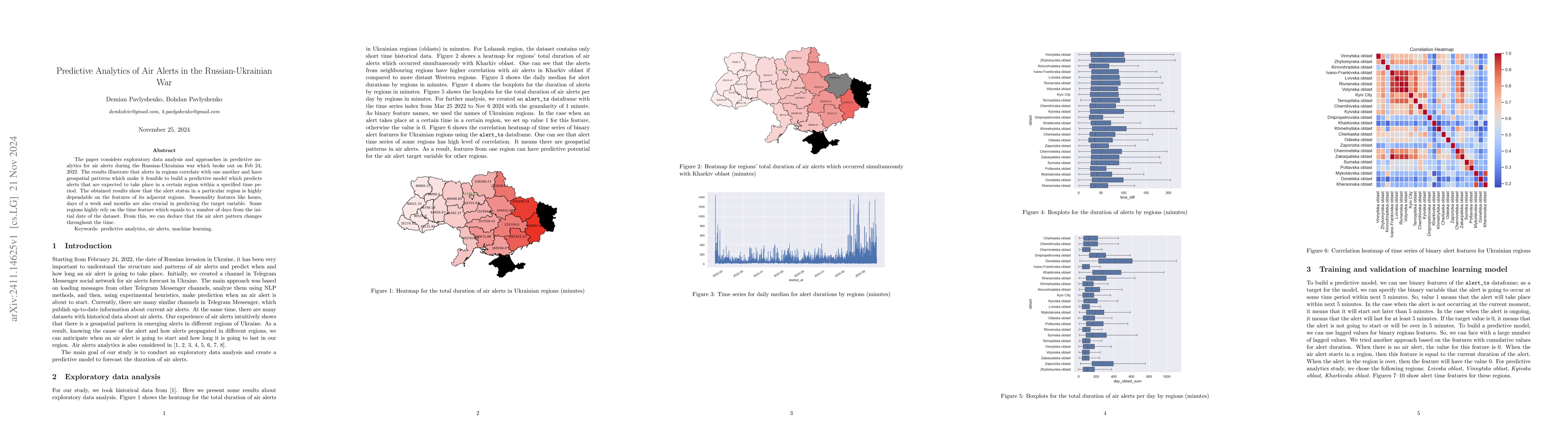
Task: Click the authors' email address line
Action: pos(164,111)
